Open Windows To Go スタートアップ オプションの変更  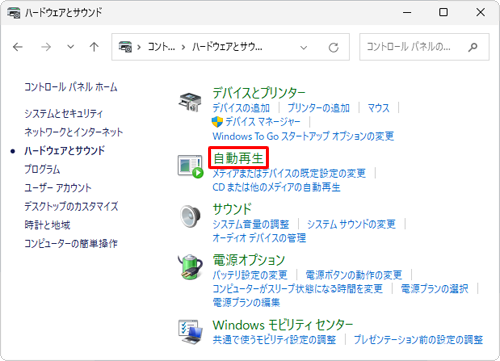point(303,136)
